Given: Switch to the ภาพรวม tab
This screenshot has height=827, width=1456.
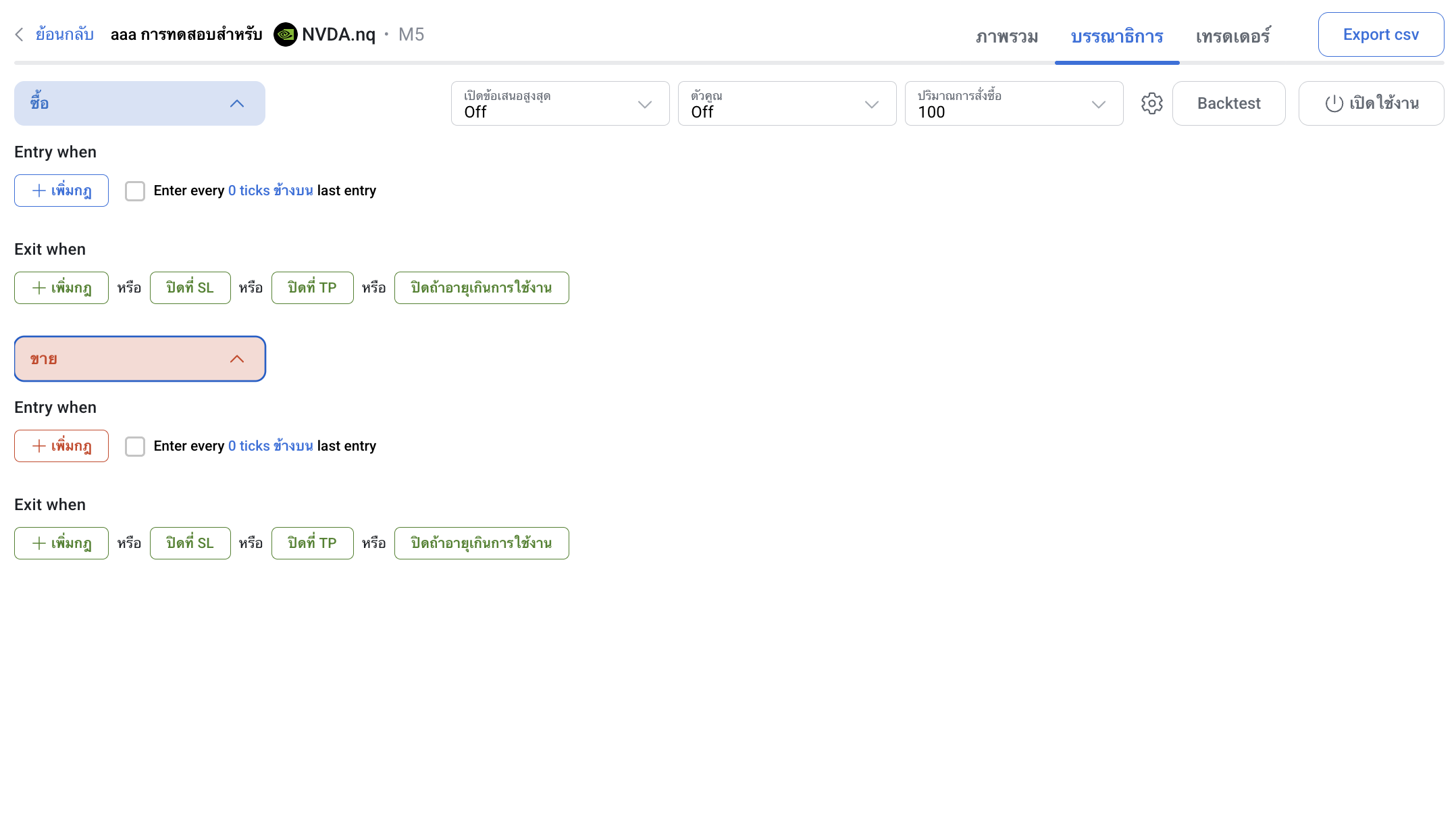Looking at the screenshot, I should (1006, 36).
